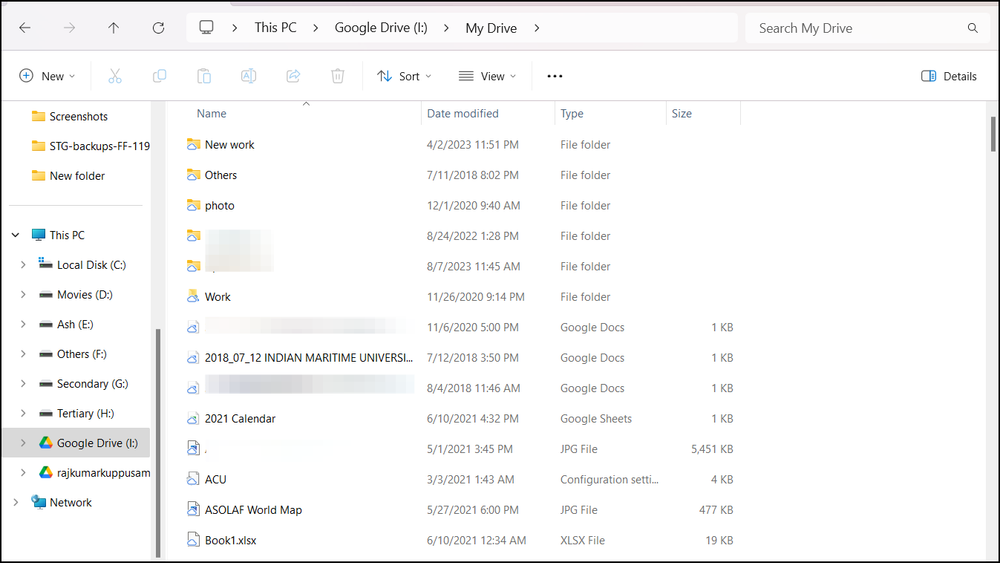Go back to previous folder
The height and width of the screenshot is (563, 1000).
25,28
